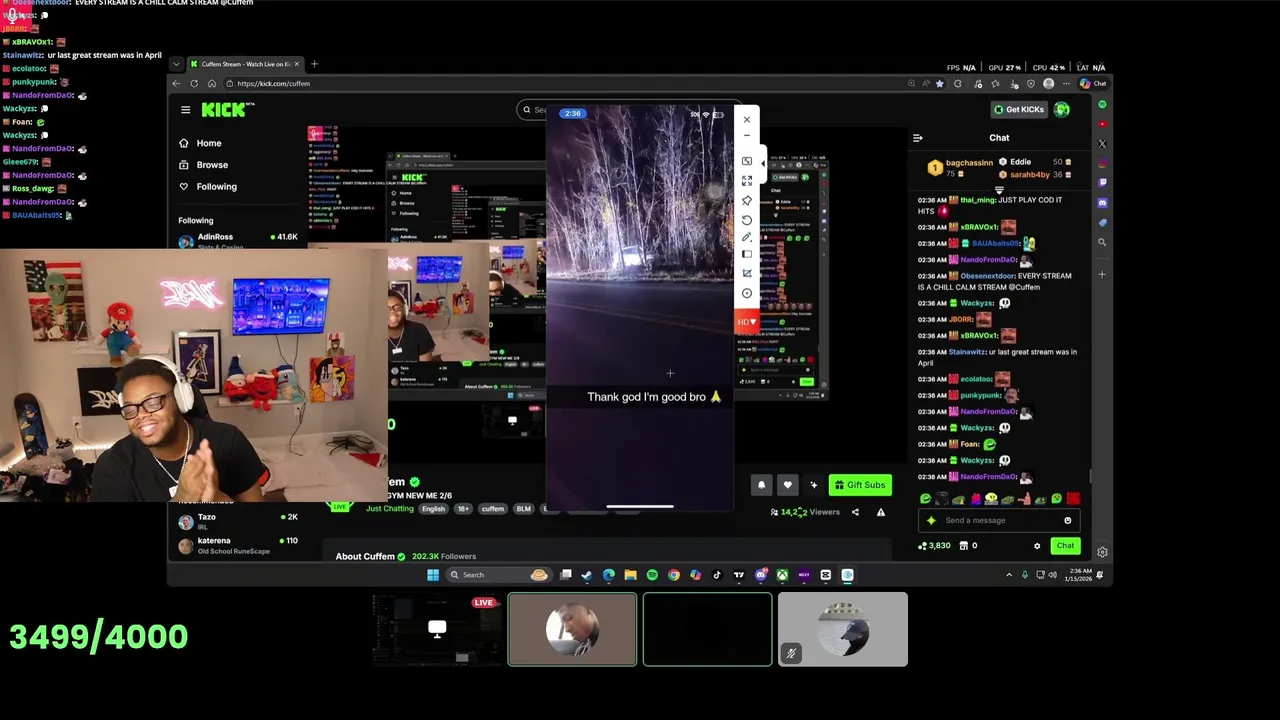Screen dimensions: 1280x720
Task: Open the Kick hamburger sidebar menu
Action: (185, 110)
